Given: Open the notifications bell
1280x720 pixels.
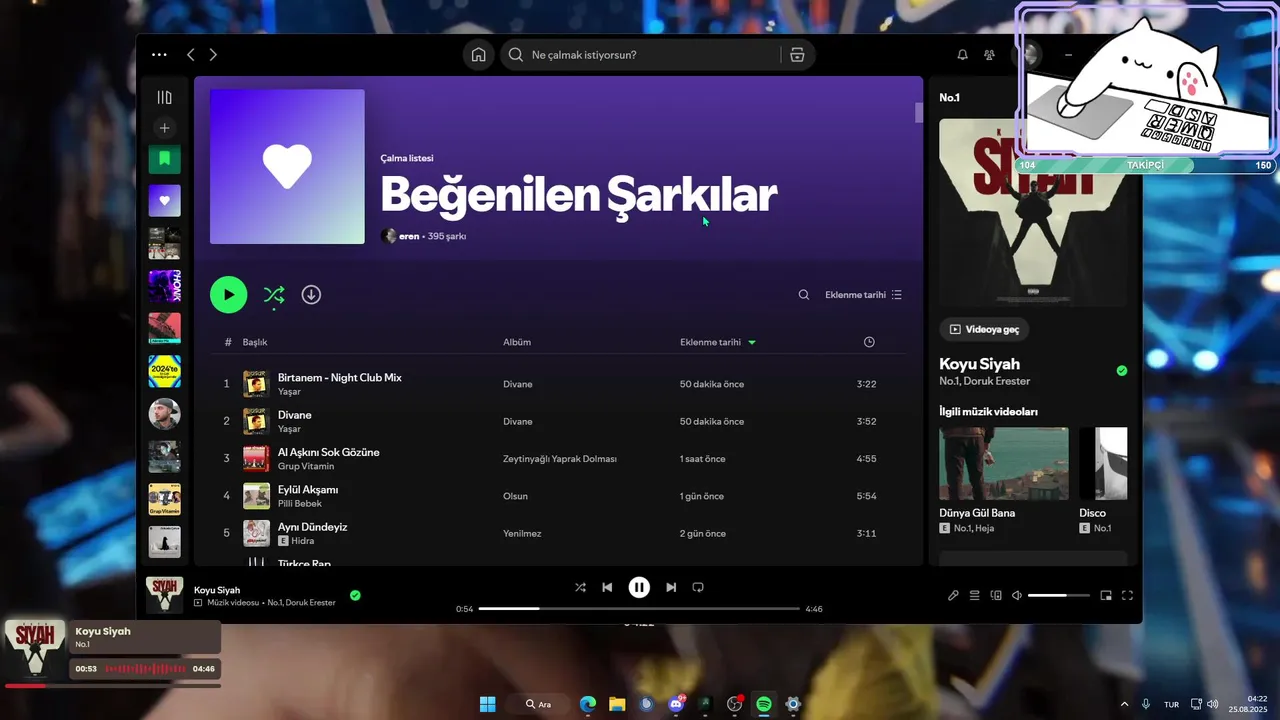Looking at the screenshot, I should click(x=962, y=55).
